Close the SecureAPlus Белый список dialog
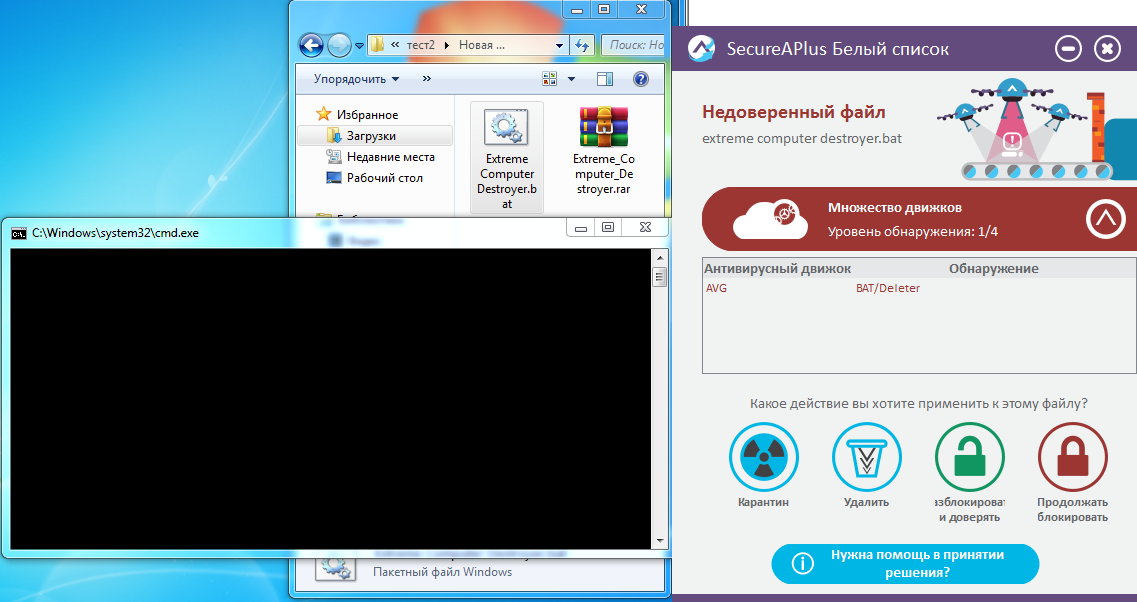The height and width of the screenshot is (602, 1137). [x=1107, y=49]
